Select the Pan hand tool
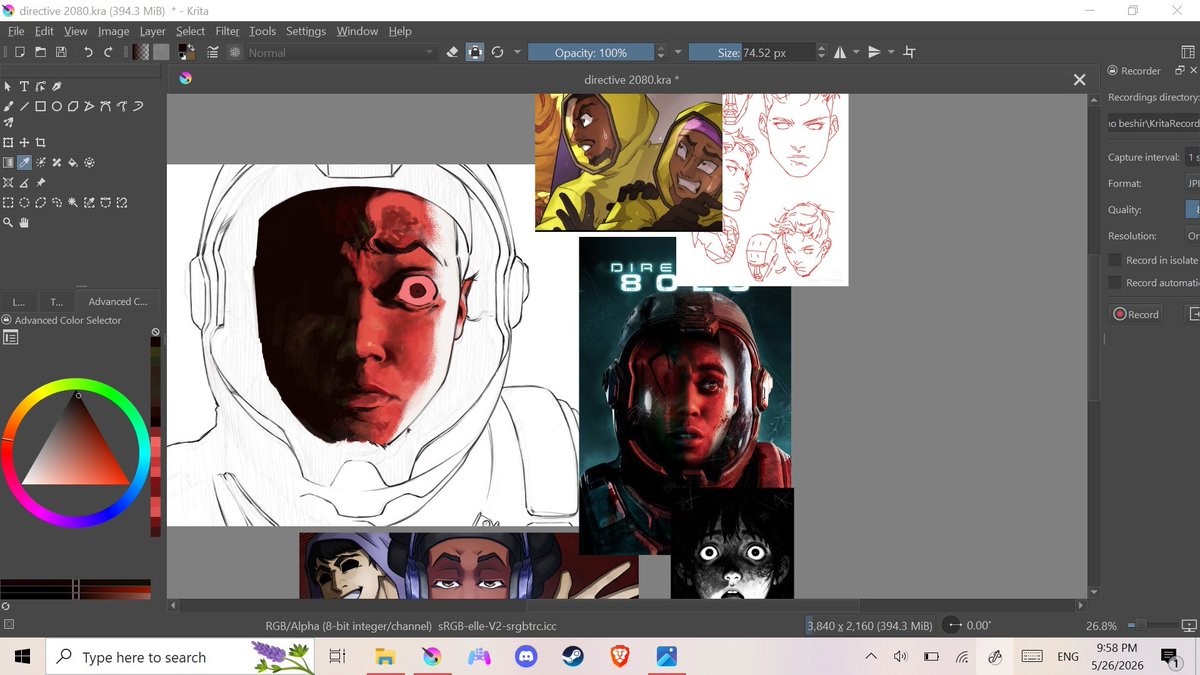Image resolution: width=1200 pixels, height=675 pixels. pos(24,223)
